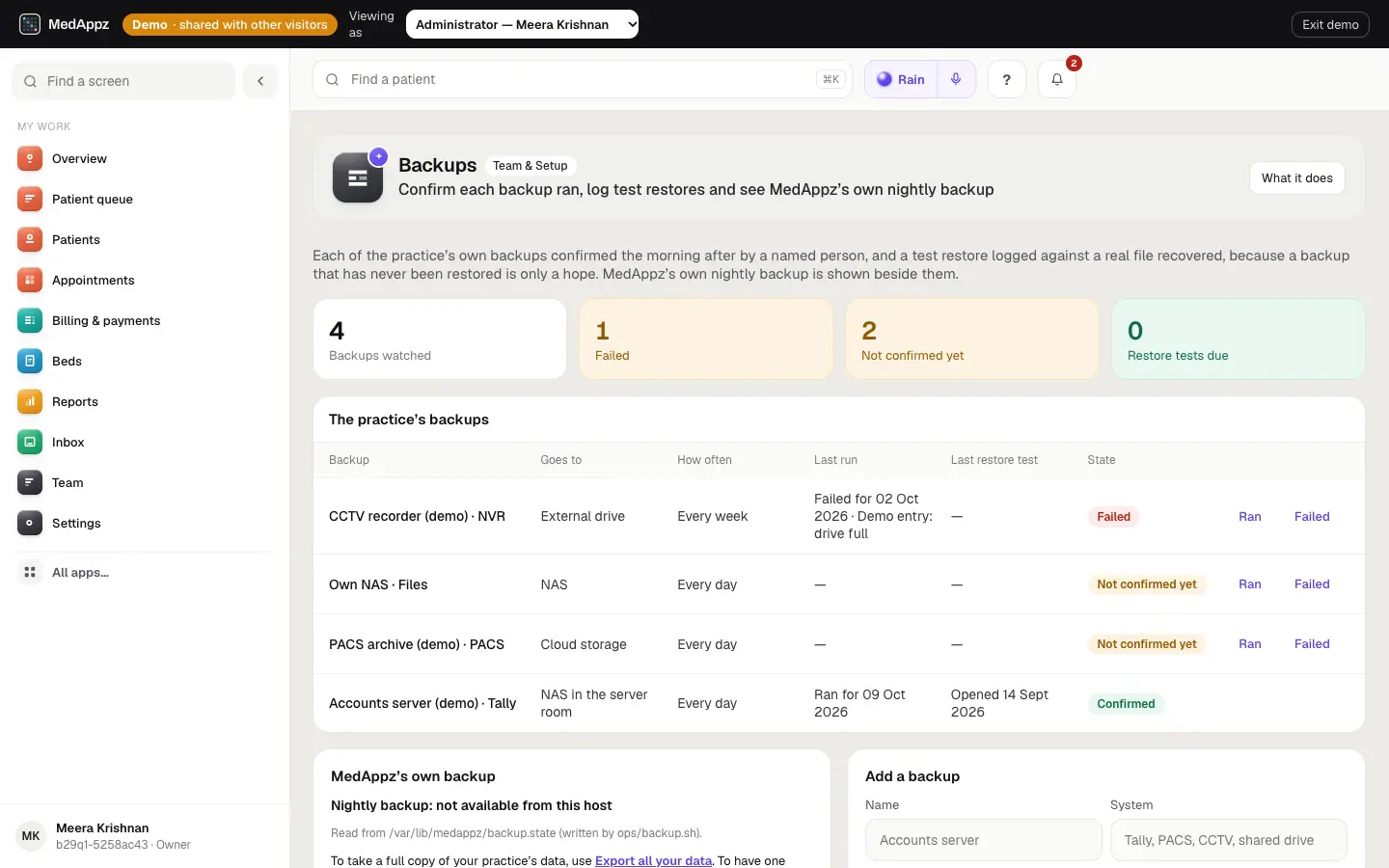Open the Overview sidebar icon
Screen dimensions: 1389x868
pyautogui.click(x=30, y=158)
